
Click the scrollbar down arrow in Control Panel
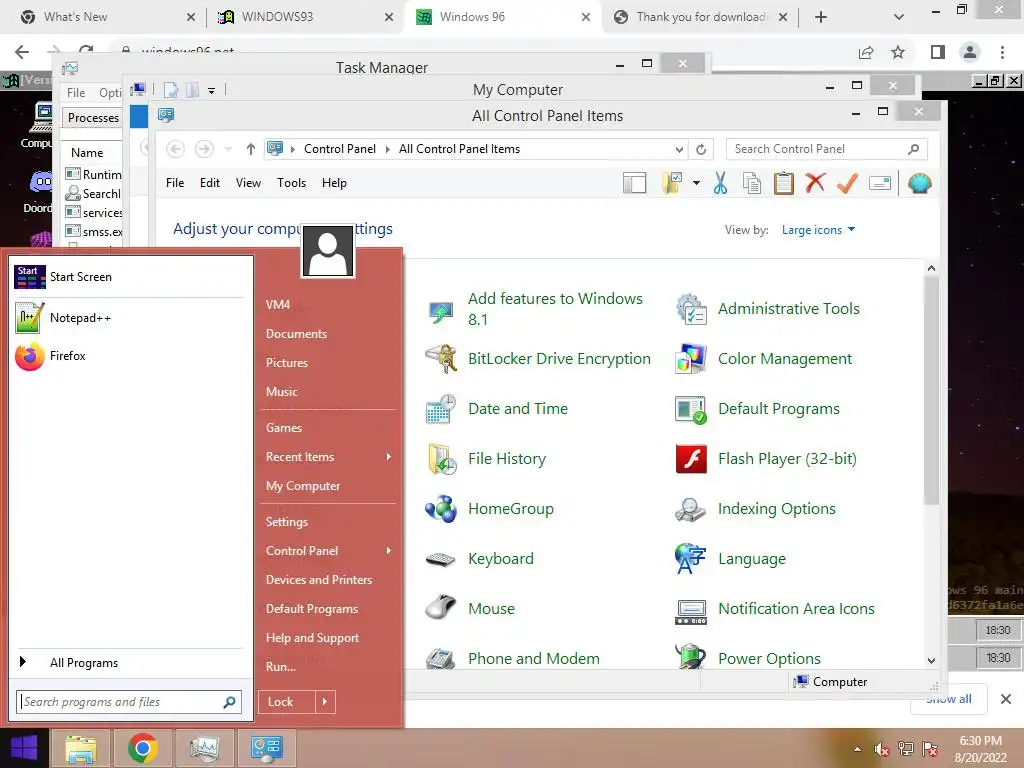click(x=931, y=660)
